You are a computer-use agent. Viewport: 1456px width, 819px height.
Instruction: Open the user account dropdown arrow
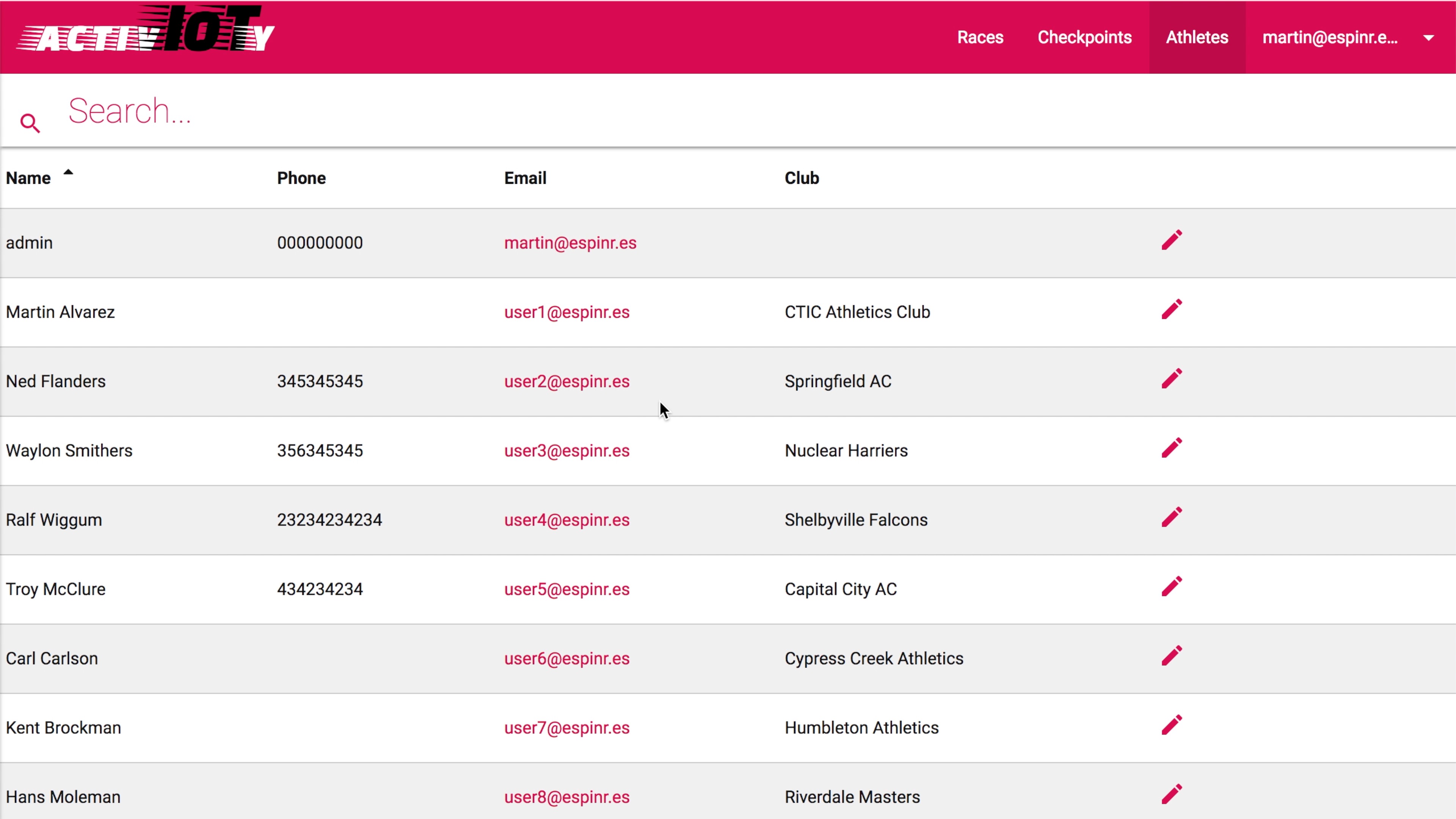[x=1428, y=38]
